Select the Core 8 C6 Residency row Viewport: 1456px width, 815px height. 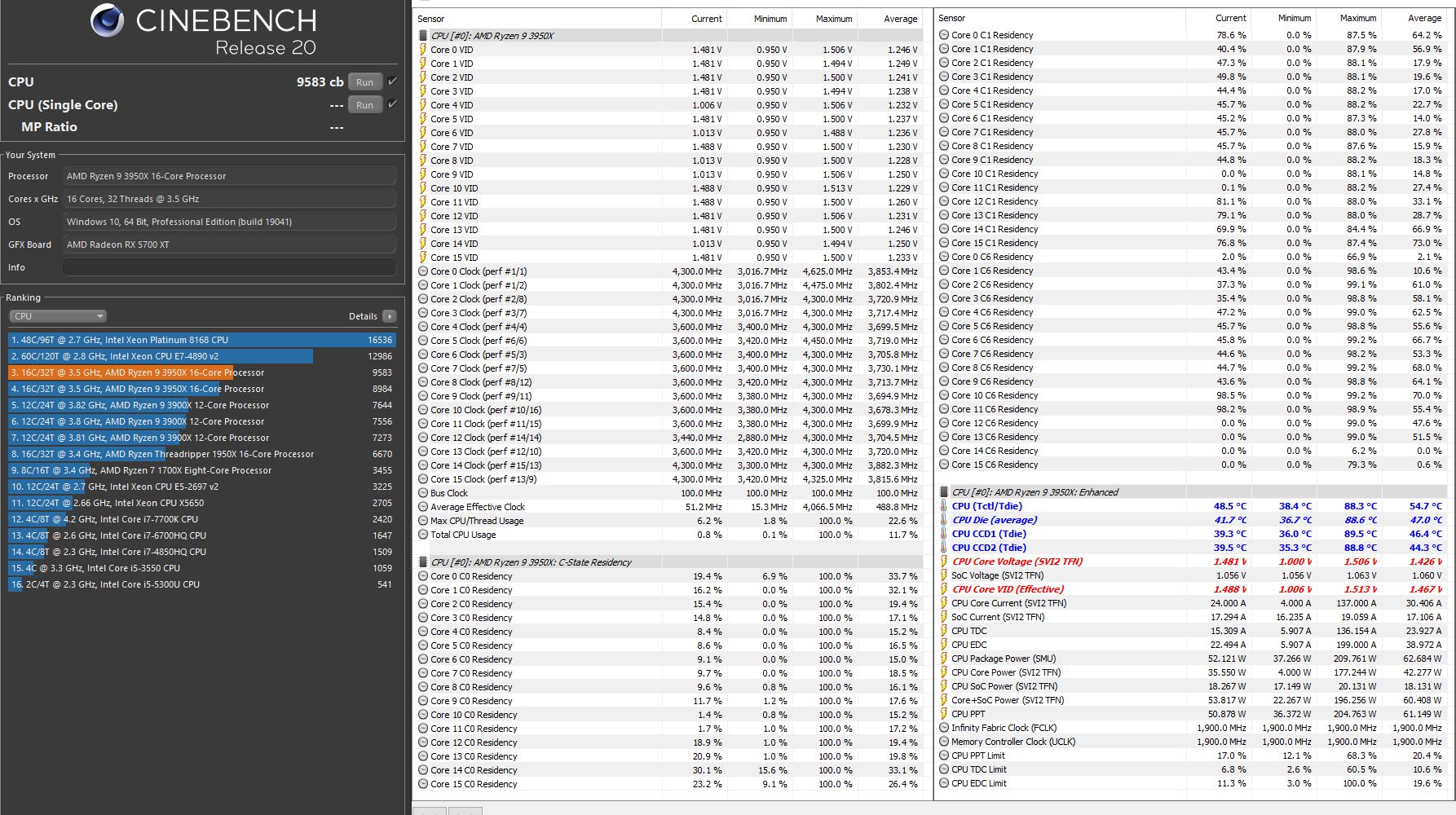[1191, 368]
